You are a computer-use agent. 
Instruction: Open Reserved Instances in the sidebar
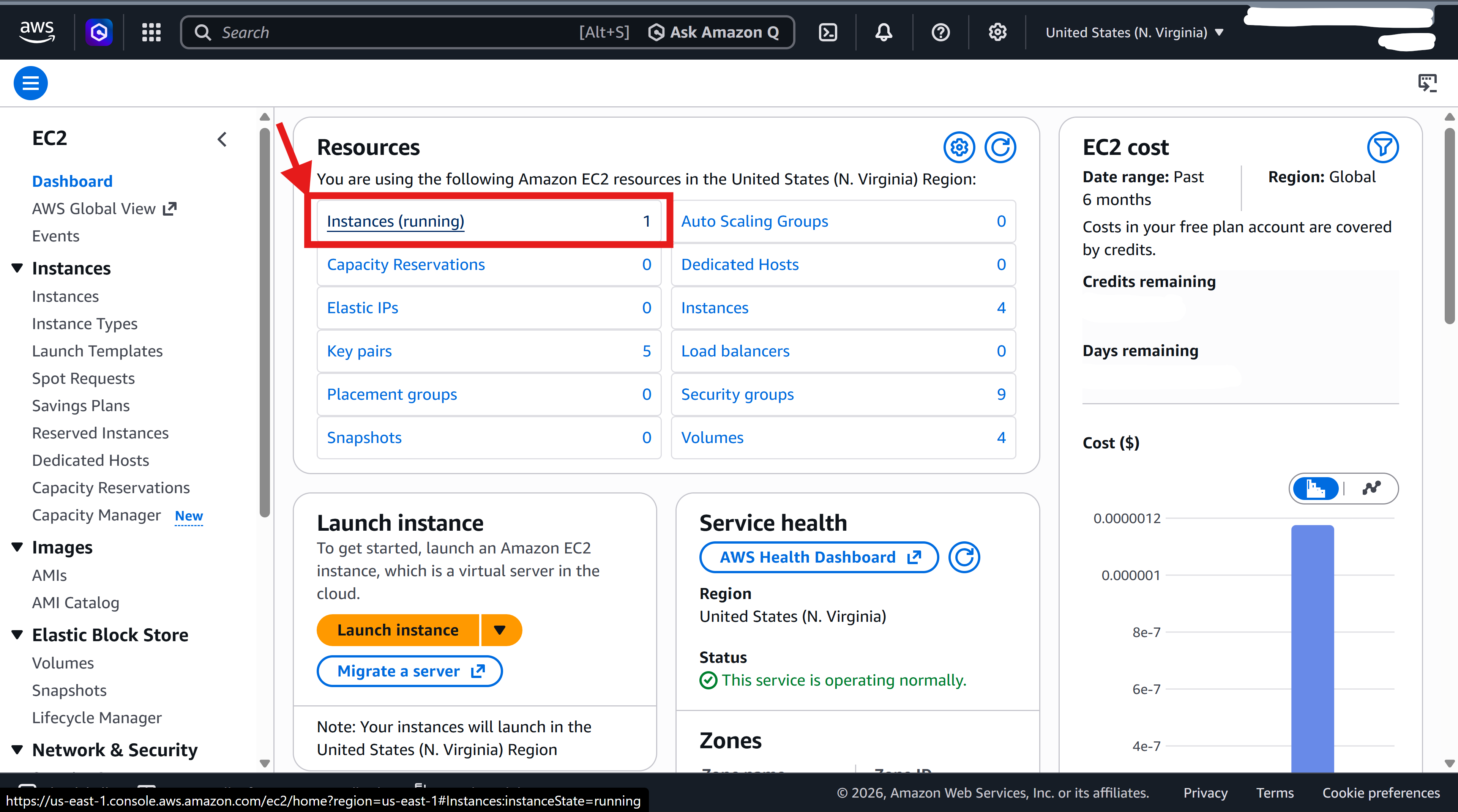(100, 433)
